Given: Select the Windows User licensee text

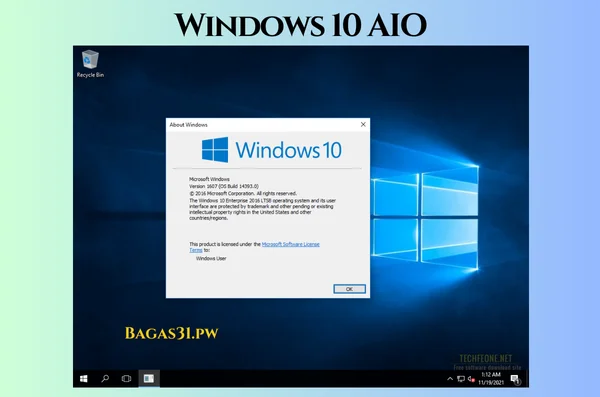Looking at the screenshot, I should pos(211,258).
